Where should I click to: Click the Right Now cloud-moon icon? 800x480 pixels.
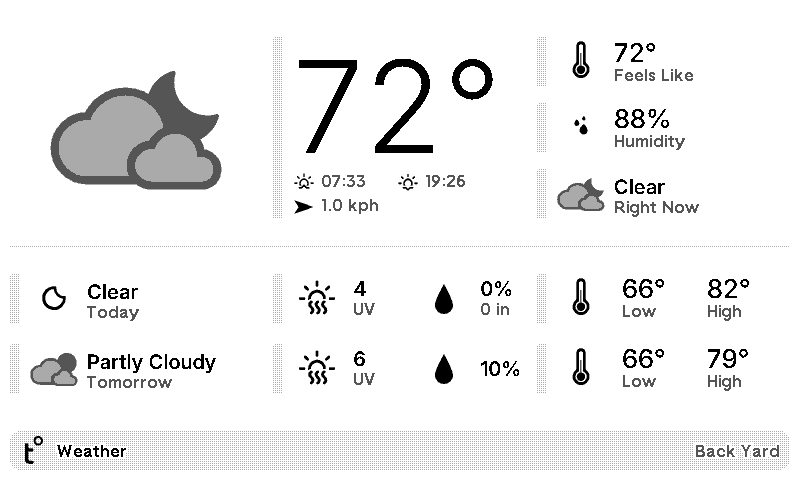pyautogui.click(x=581, y=195)
